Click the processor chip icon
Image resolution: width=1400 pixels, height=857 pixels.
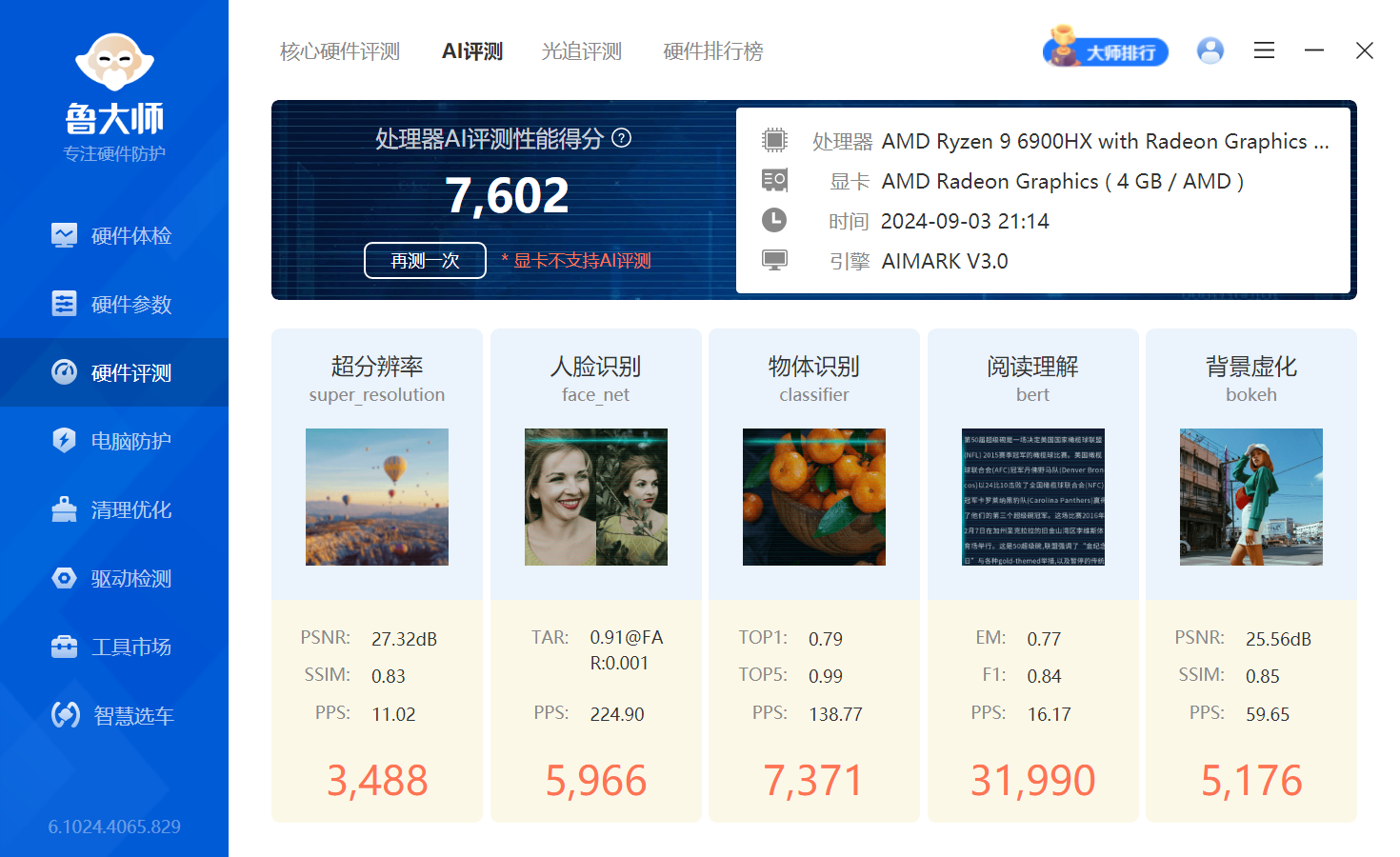tap(774, 141)
